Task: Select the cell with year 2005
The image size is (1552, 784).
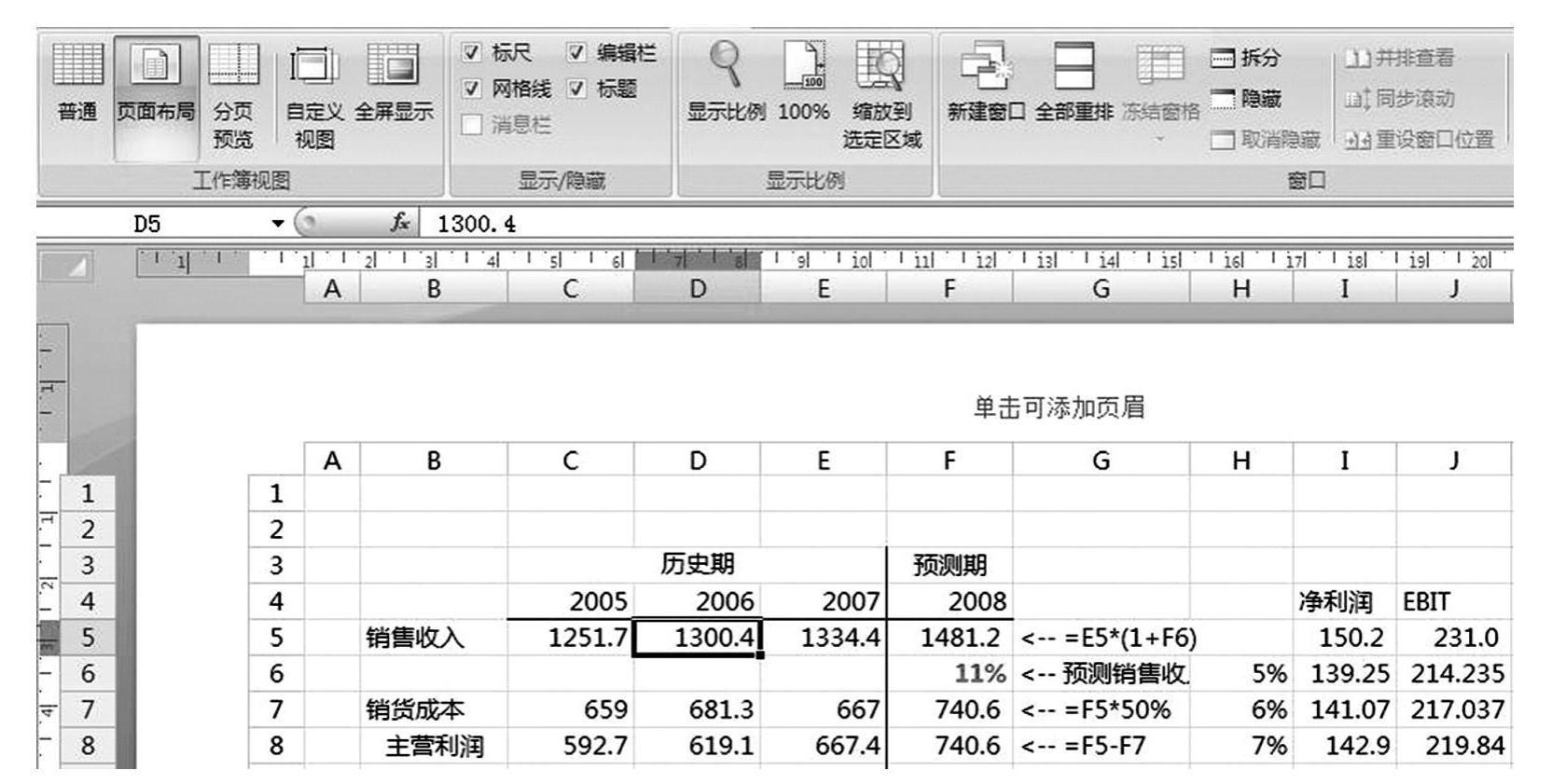Action: 571,601
